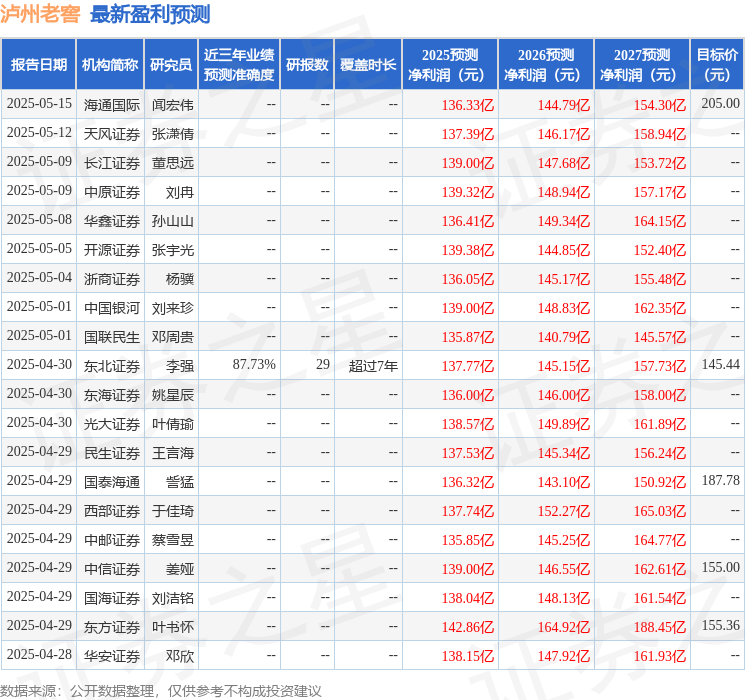Click the report count 29
The image size is (745, 700).
click(323, 364)
